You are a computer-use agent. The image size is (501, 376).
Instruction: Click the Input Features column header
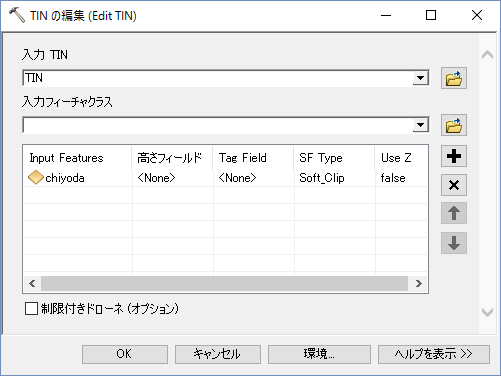pyautogui.click(x=78, y=158)
